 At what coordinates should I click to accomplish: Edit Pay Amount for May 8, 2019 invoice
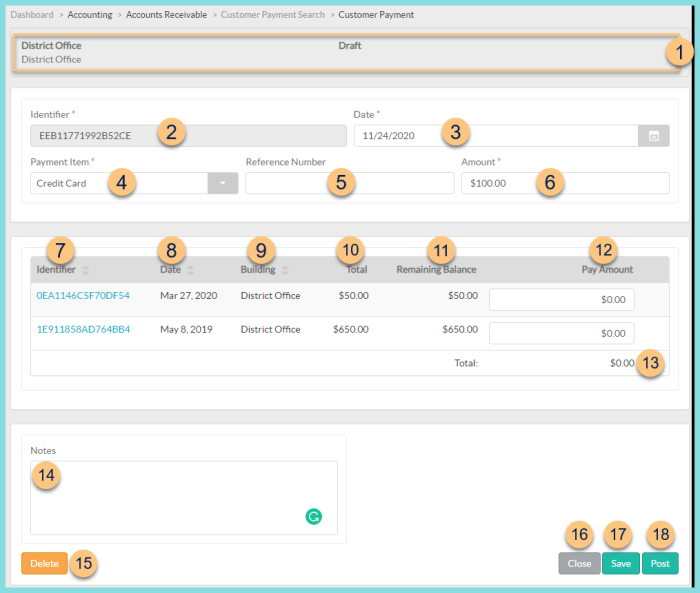coord(562,334)
